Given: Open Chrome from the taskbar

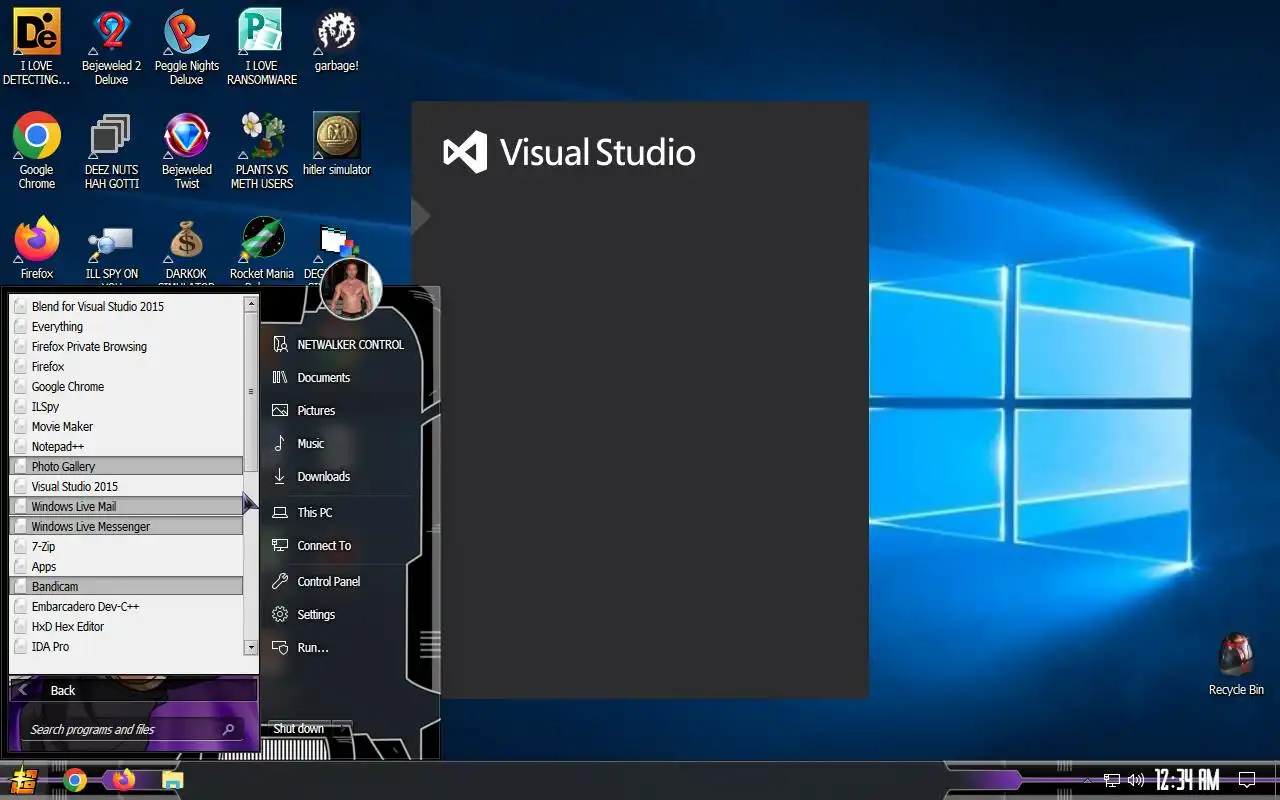Looking at the screenshot, I should point(75,780).
